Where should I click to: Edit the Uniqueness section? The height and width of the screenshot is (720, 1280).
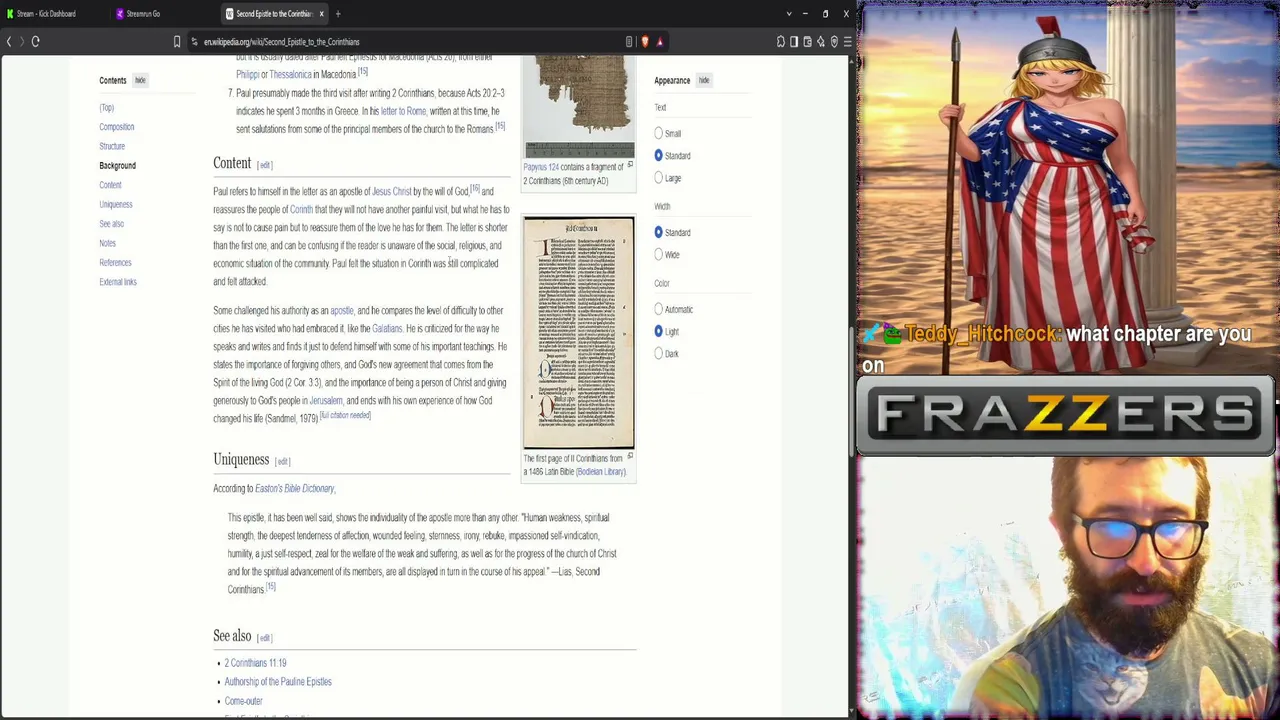[x=283, y=461]
